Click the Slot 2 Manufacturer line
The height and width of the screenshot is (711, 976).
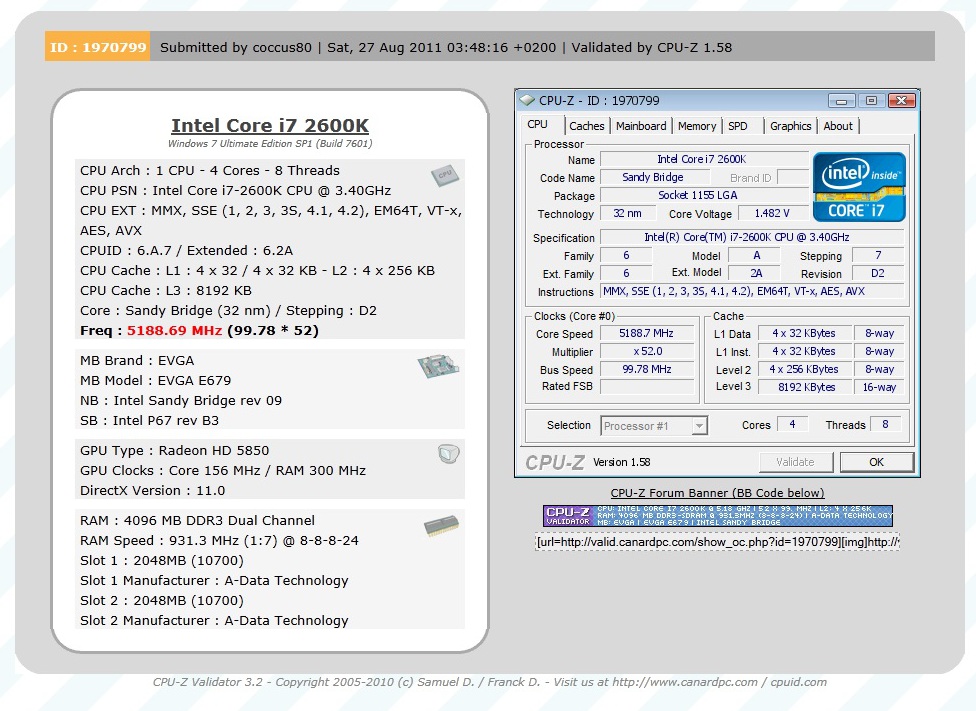(214, 621)
